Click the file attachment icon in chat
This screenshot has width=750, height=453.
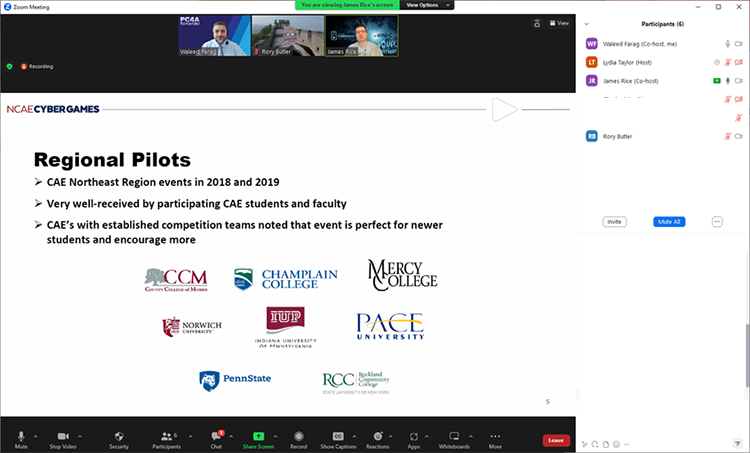click(606, 444)
